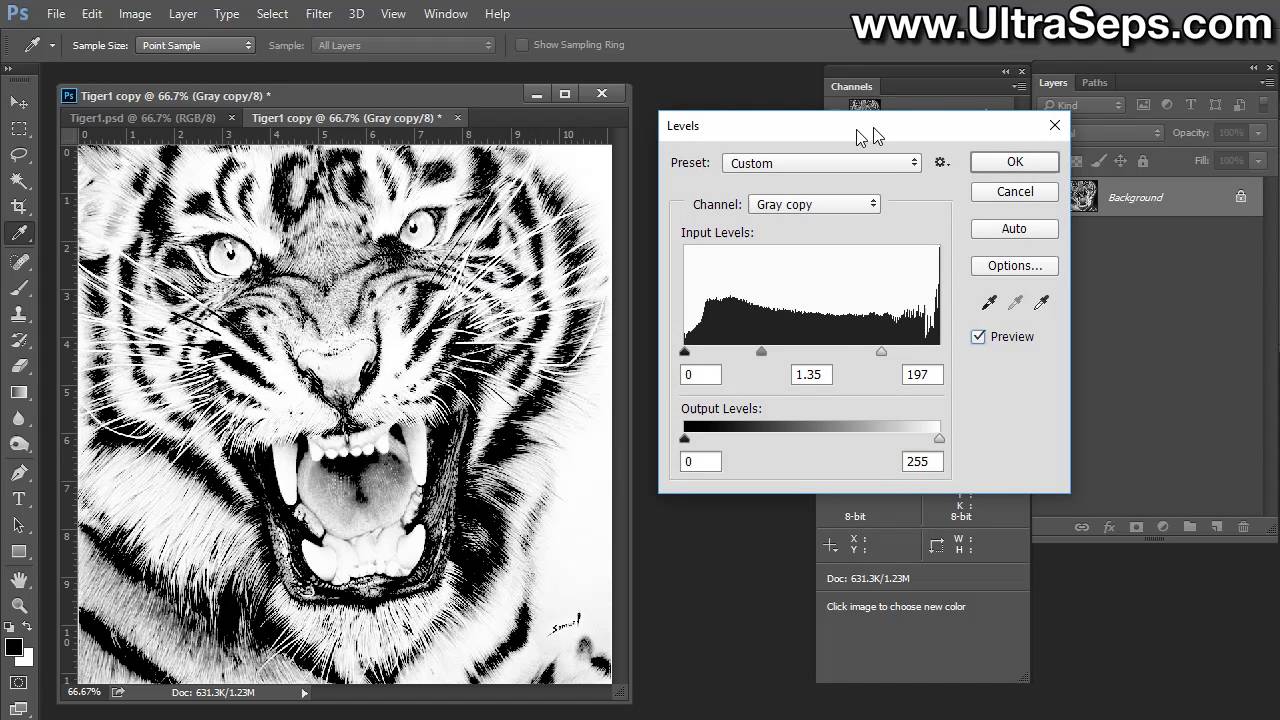Image resolution: width=1280 pixels, height=720 pixels.
Task: Open the Fill dropdown arrow in Layers
Action: [1257, 161]
